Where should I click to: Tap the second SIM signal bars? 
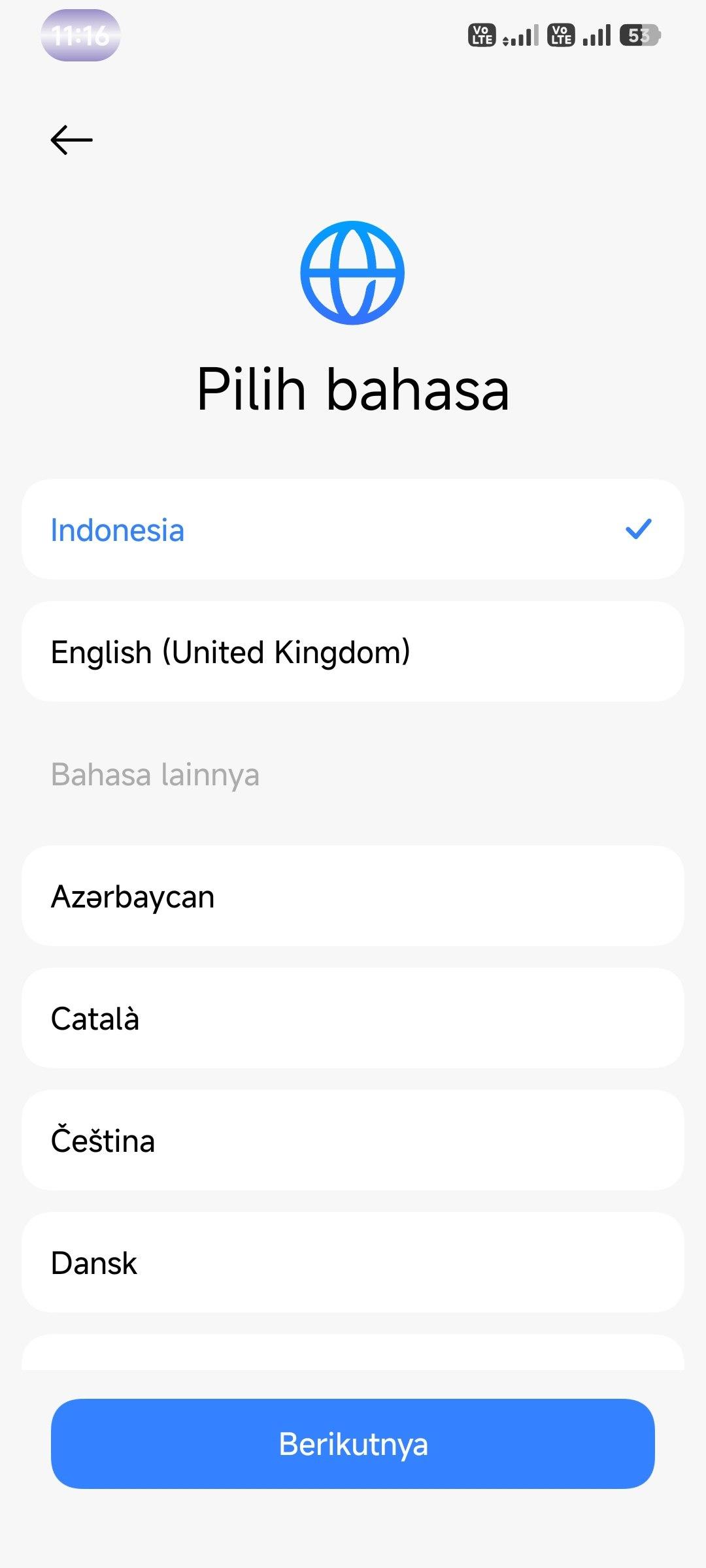click(x=597, y=36)
